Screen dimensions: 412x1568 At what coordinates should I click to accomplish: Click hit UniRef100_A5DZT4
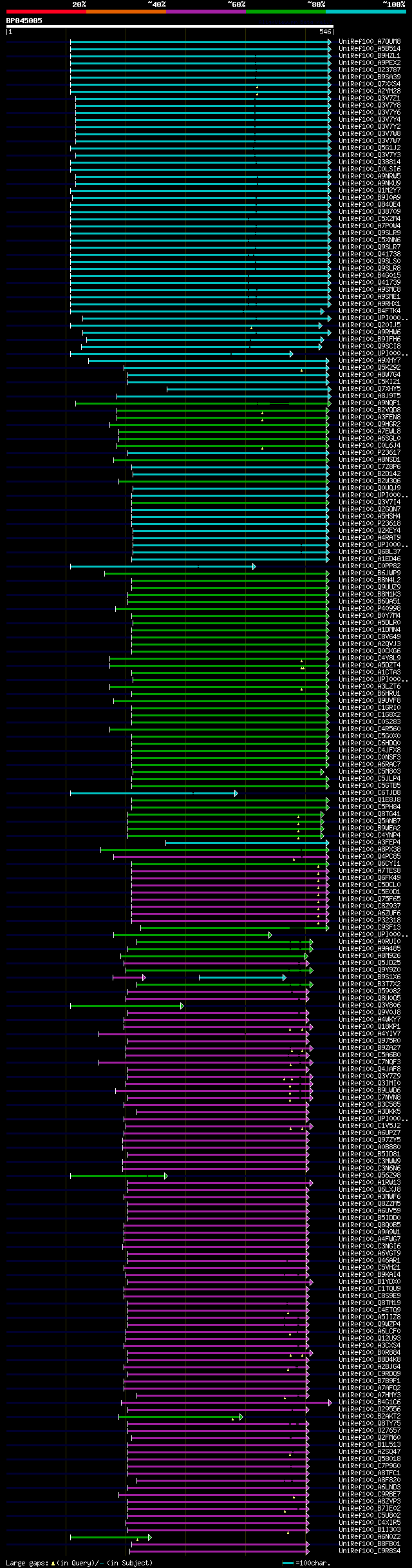click(x=370, y=665)
